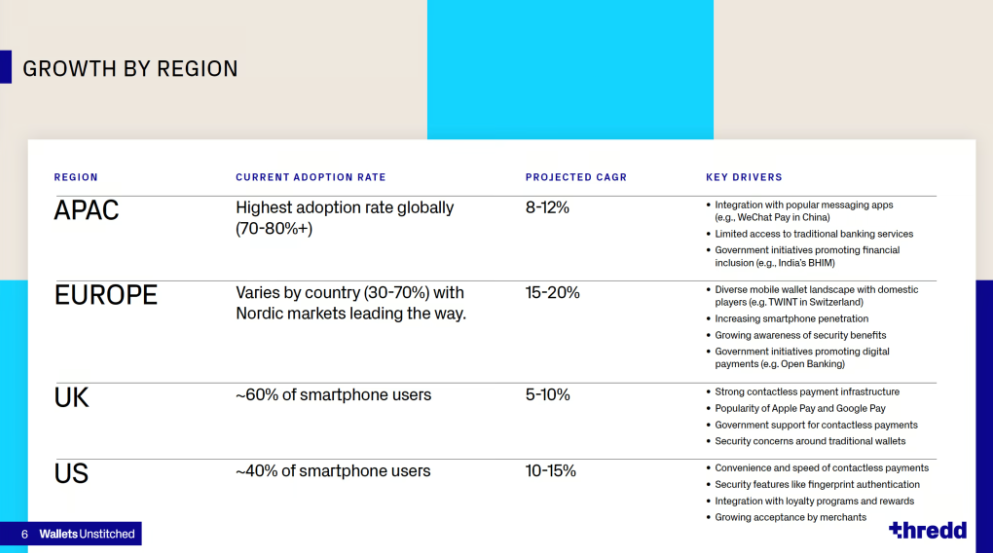Image resolution: width=993 pixels, height=553 pixels.
Task: Select the EUROPE region label
Action: point(106,295)
